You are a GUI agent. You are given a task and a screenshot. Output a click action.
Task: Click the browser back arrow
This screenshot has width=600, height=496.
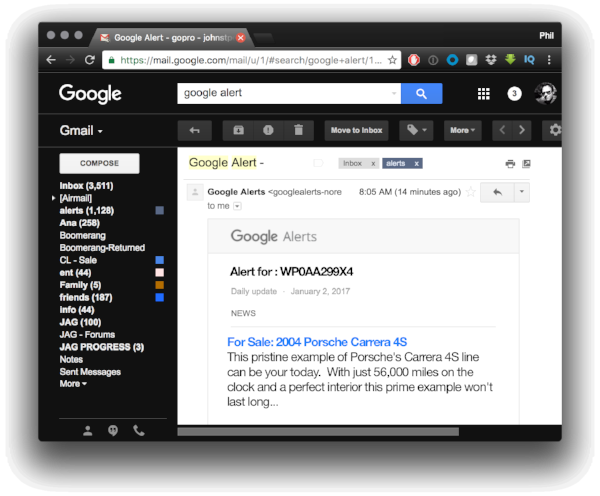click(x=51, y=60)
